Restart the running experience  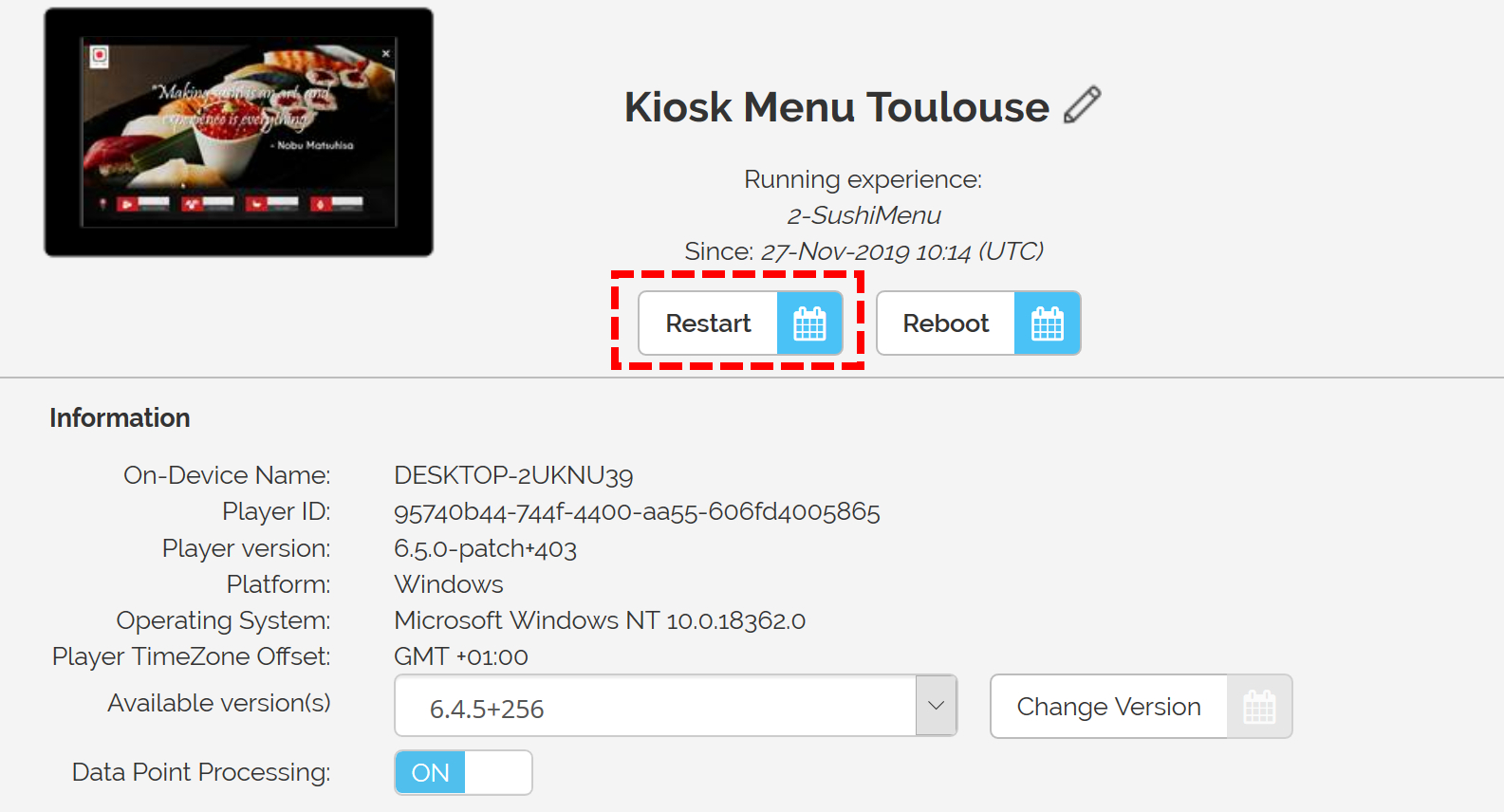(708, 323)
